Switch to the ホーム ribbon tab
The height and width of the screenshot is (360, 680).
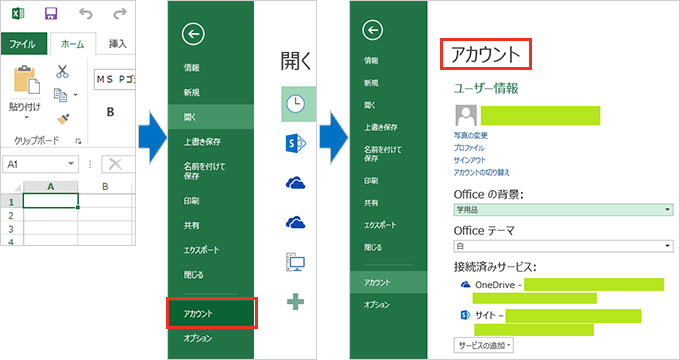tap(72, 44)
